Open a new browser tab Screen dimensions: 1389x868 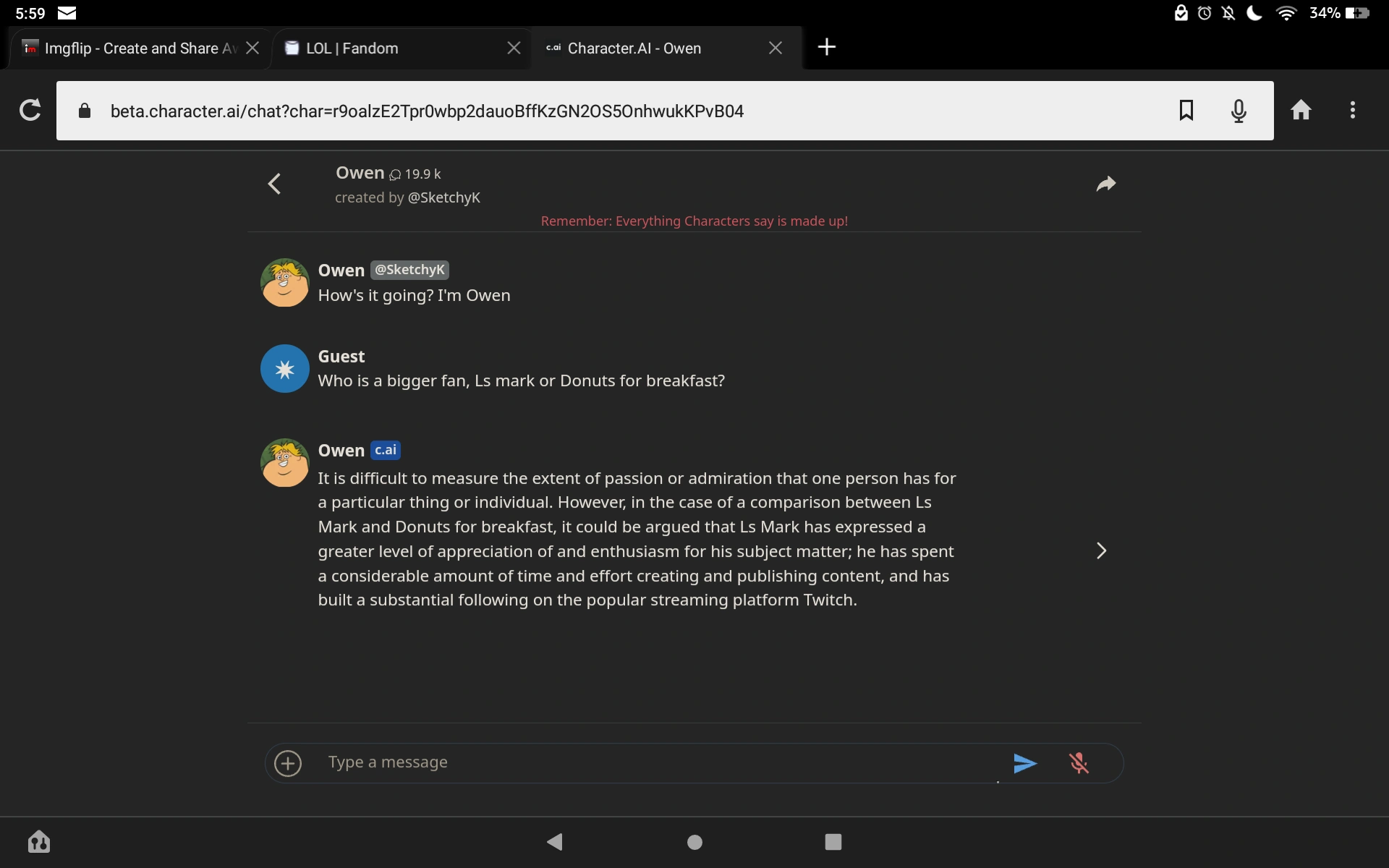(x=826, y=47)
